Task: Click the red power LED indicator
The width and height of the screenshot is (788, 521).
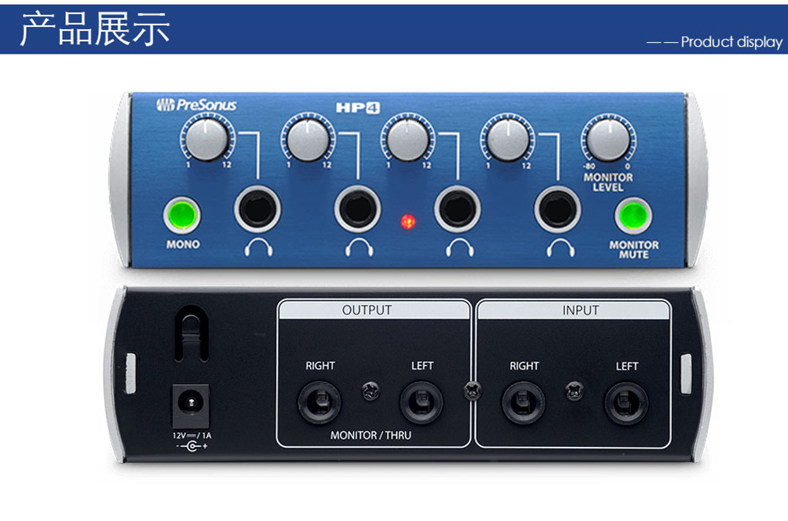Action: pyautogui.click(x=408, y=221)
